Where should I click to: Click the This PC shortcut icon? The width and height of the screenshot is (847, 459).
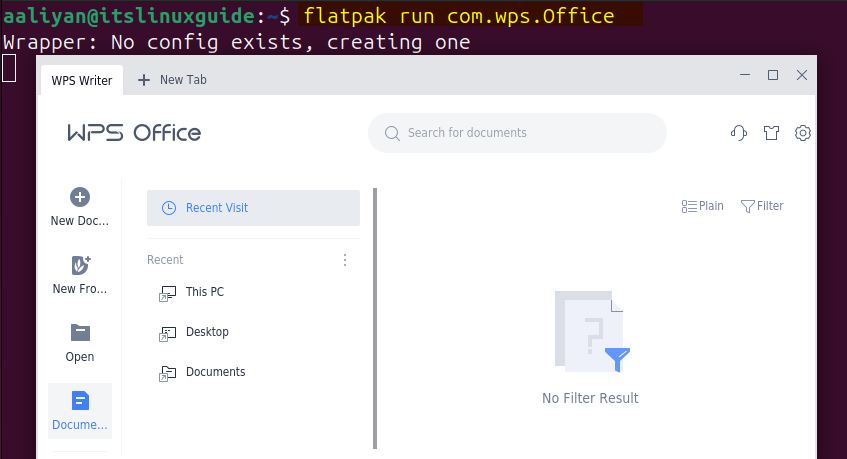(167, 293)
